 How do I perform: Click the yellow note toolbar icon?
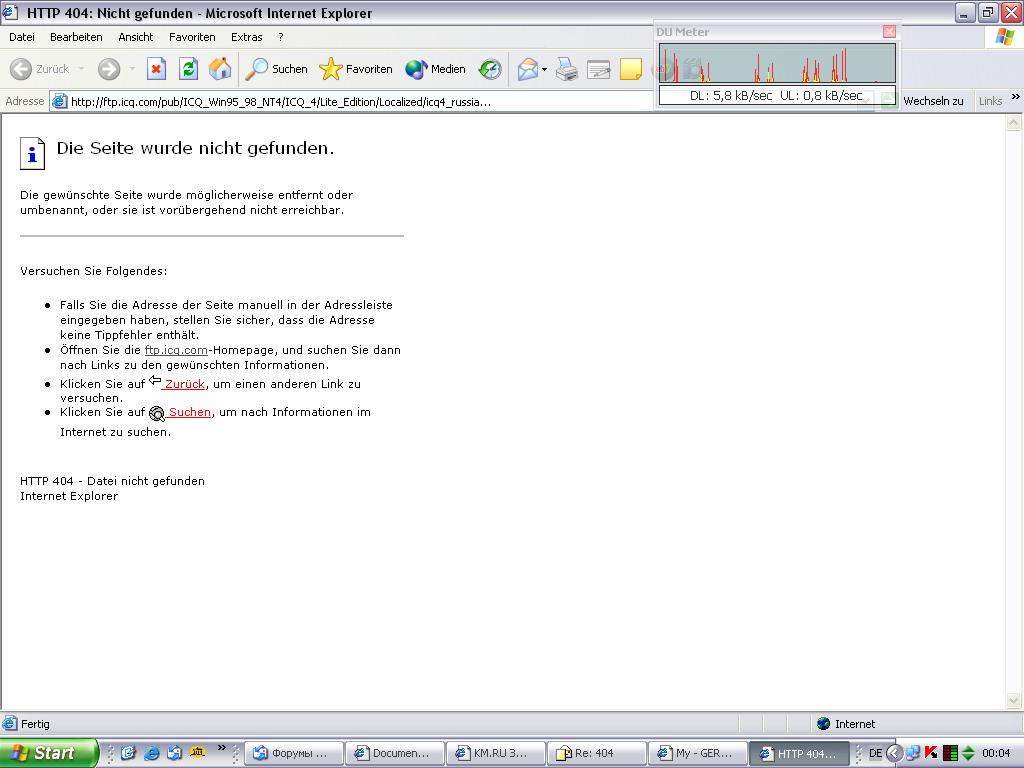630,69
